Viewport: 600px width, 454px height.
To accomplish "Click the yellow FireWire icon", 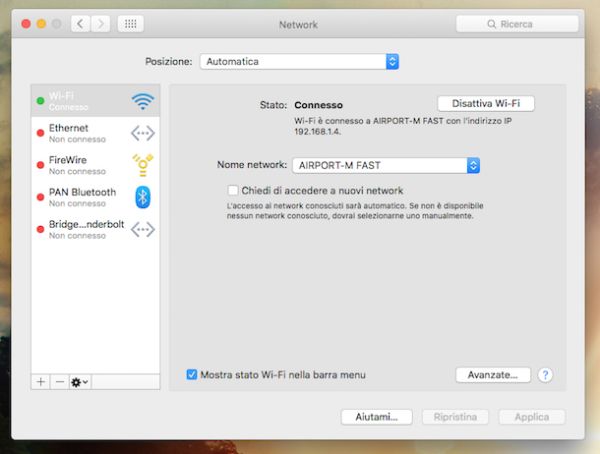I will [x=143, y=165].
